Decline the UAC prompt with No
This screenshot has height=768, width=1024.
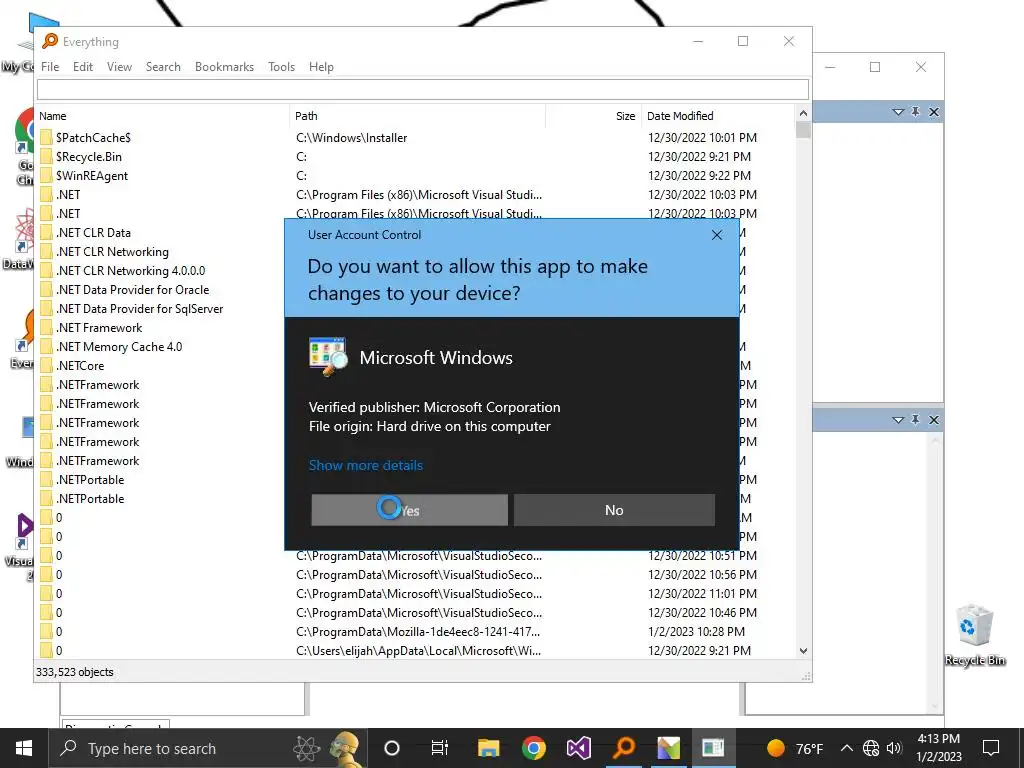pos(614,510)
